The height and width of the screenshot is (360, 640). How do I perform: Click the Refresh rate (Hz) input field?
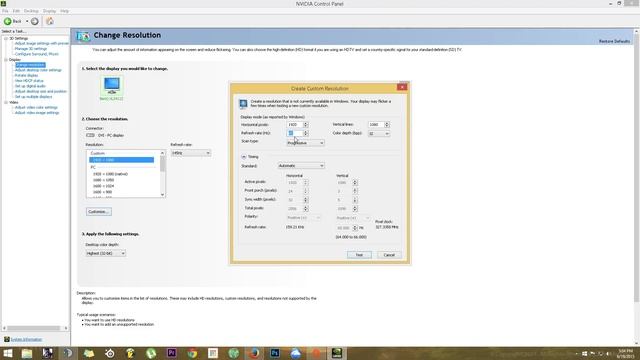click(294, 133)
